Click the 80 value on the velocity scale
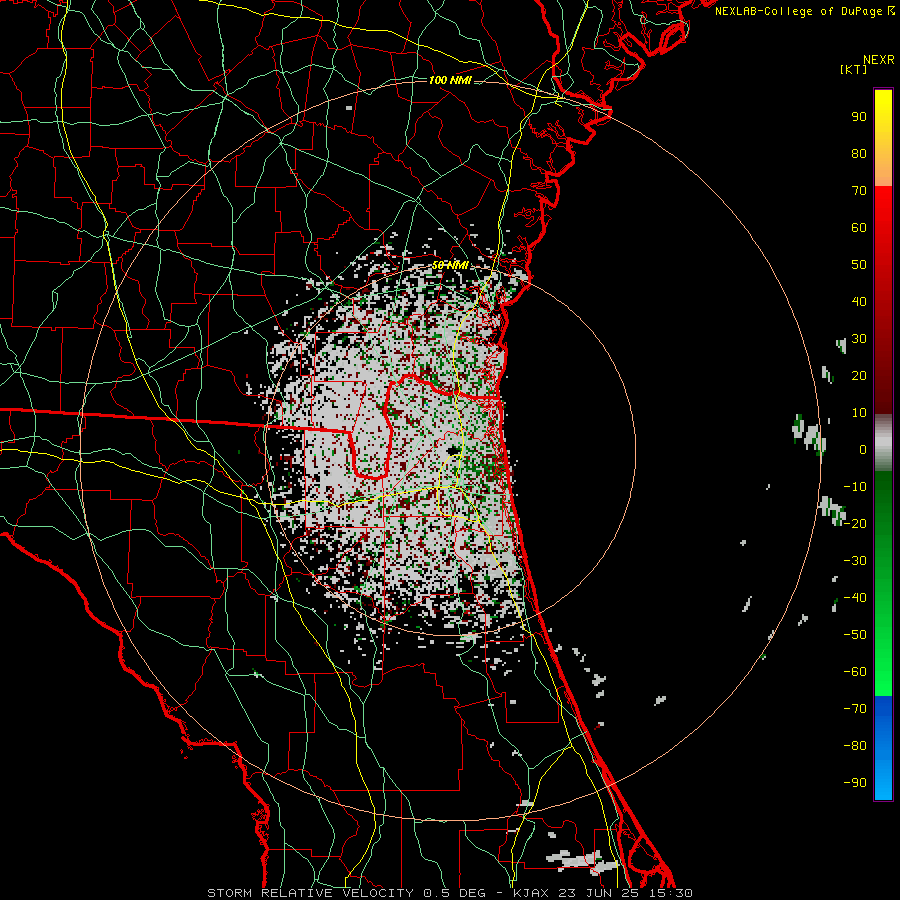The height and width of the screenshot is (900, 900). click(859, 154)
